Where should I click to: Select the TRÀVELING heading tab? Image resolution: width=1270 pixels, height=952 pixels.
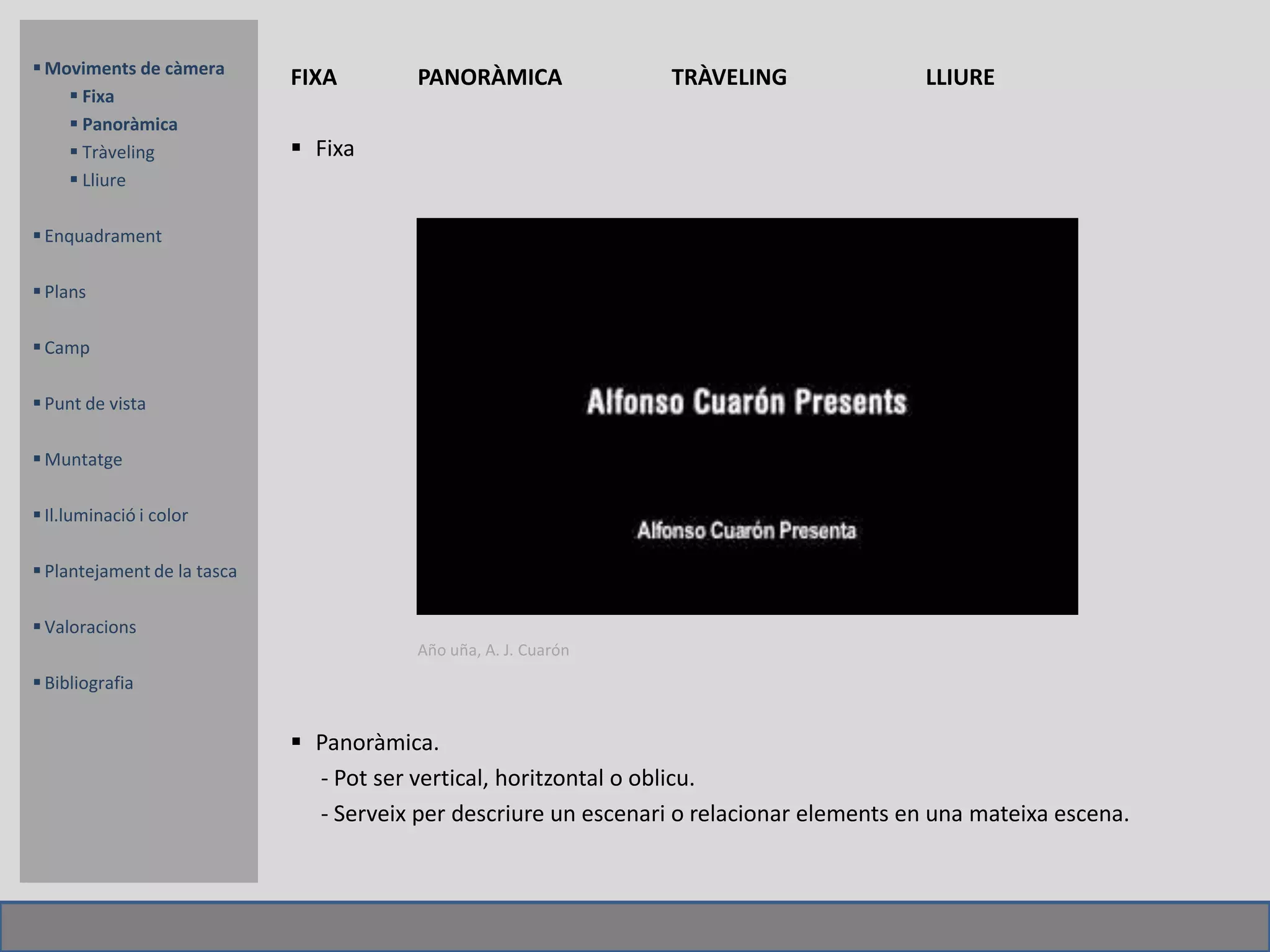tap(729, 77)
